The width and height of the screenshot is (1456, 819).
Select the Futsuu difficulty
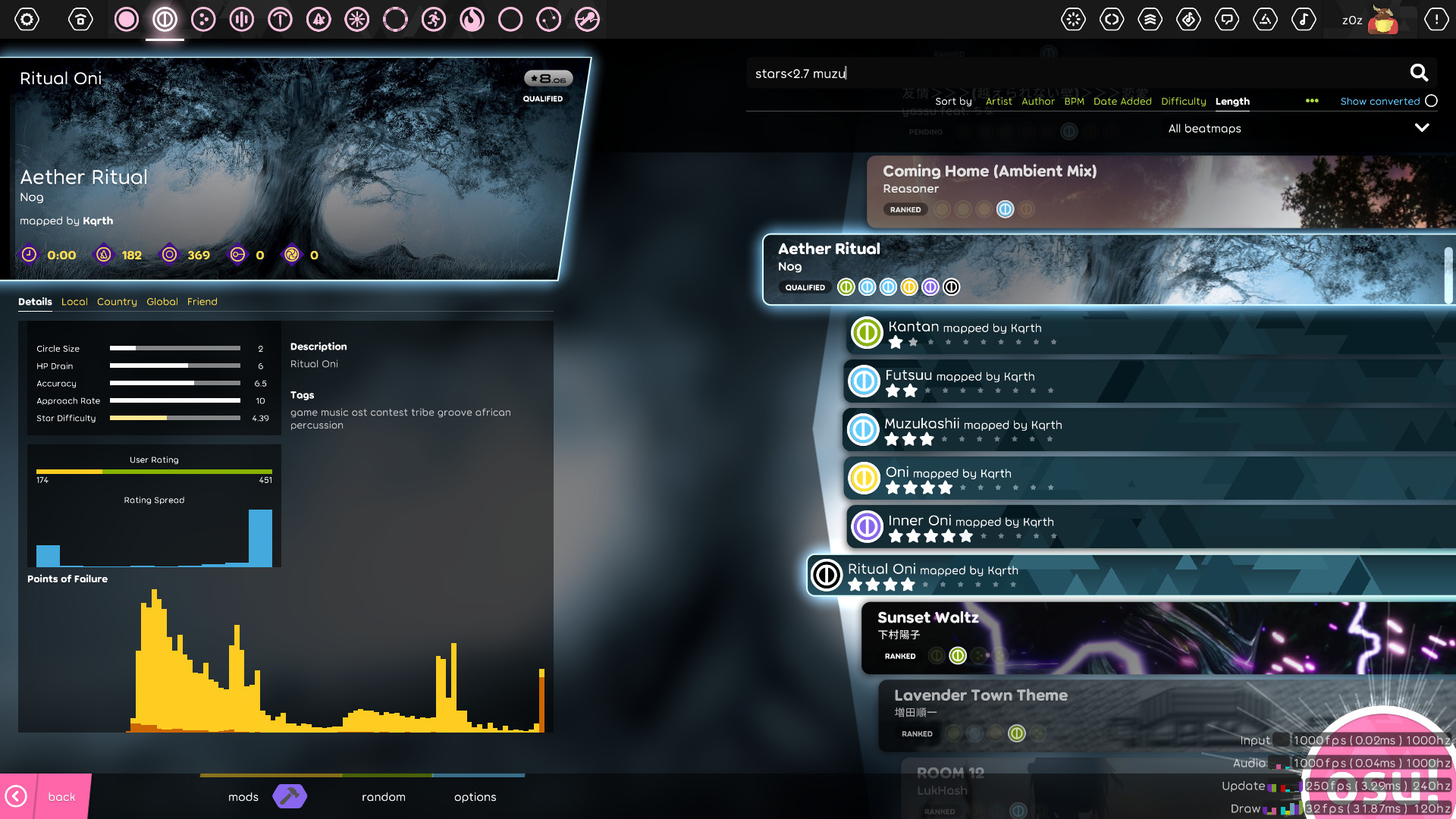pos(1149,381)
